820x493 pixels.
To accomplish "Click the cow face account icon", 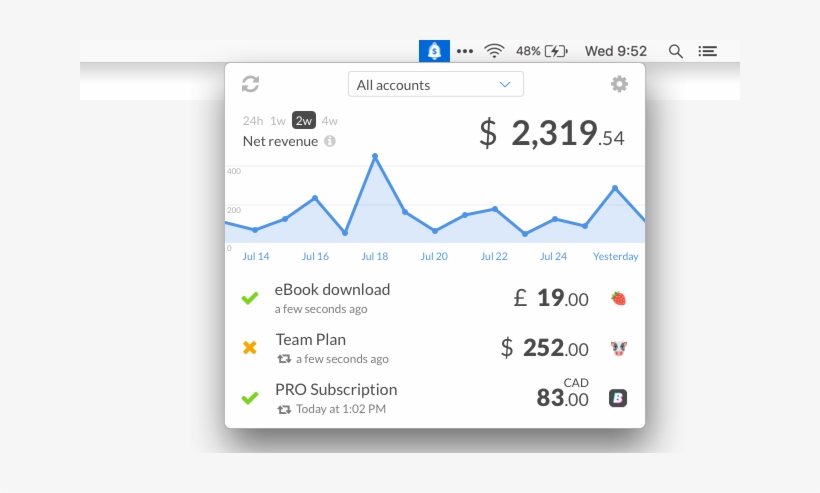I will click(x=618, y=348).
